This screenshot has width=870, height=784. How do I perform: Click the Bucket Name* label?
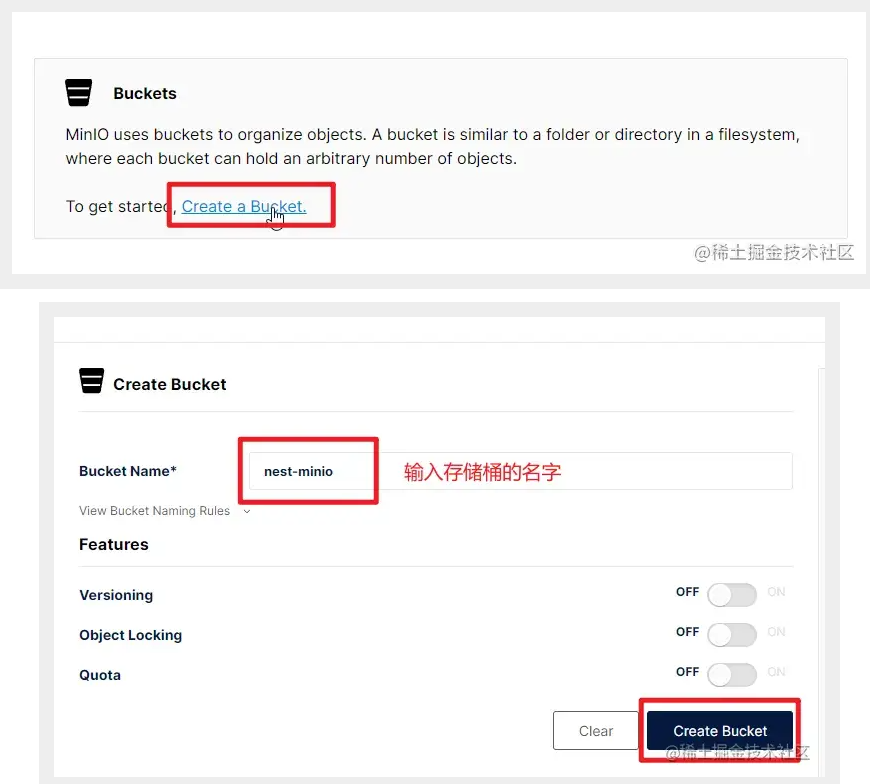[x=128, y=471]
